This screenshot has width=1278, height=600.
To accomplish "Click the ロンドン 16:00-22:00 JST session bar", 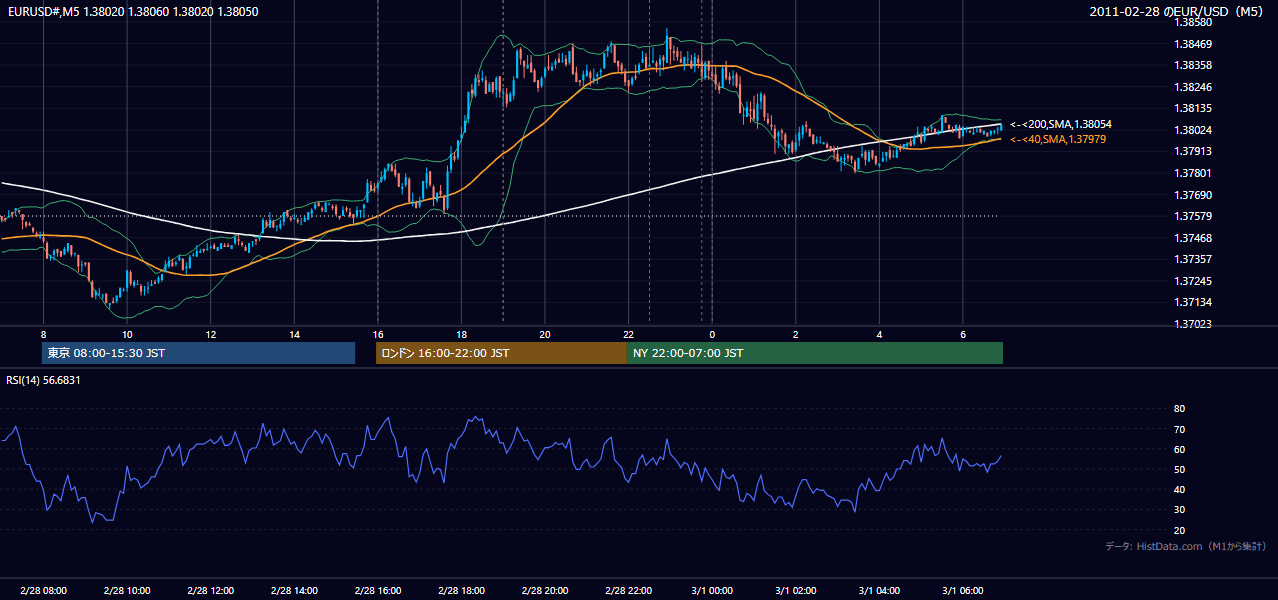I will click(x=501, y=353).
